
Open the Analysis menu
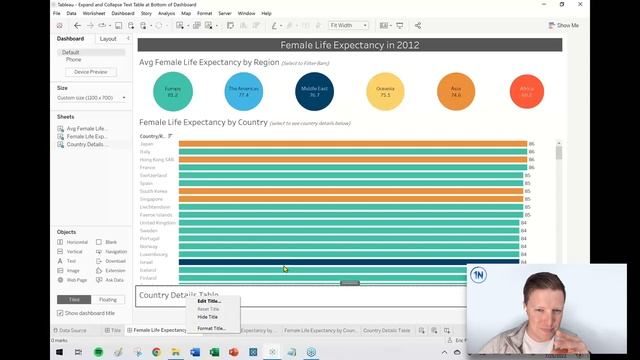point(167,13)
